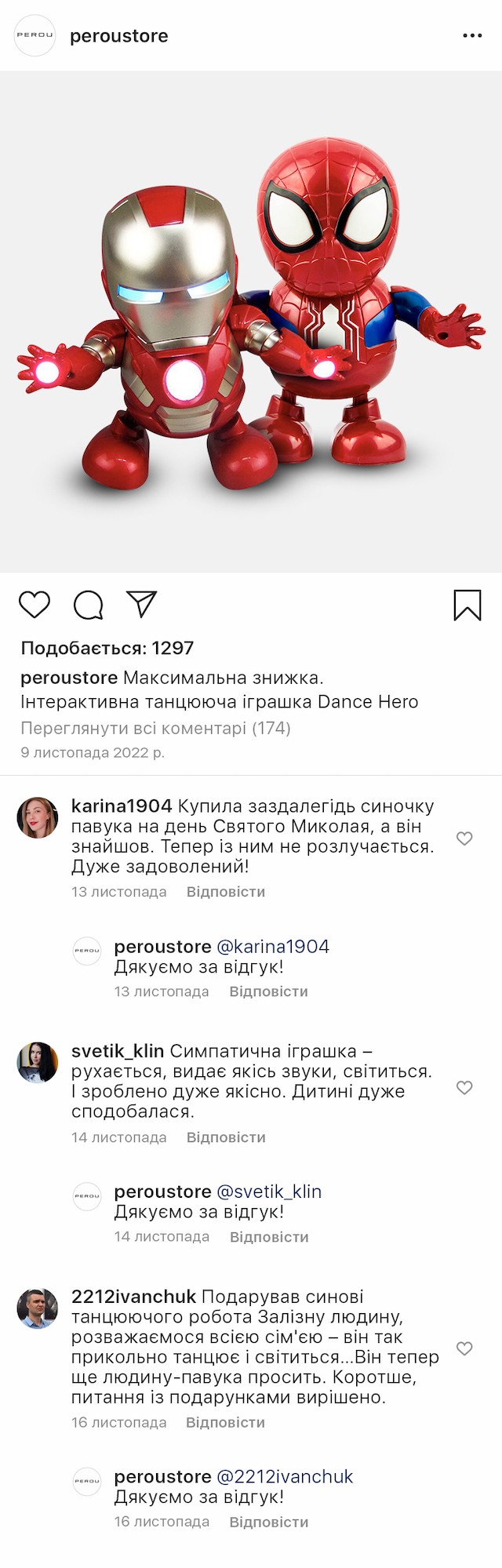This screenshot has width=502, height=1568.
Task: Save post using the bookmark icon
Action: point(467,606)
